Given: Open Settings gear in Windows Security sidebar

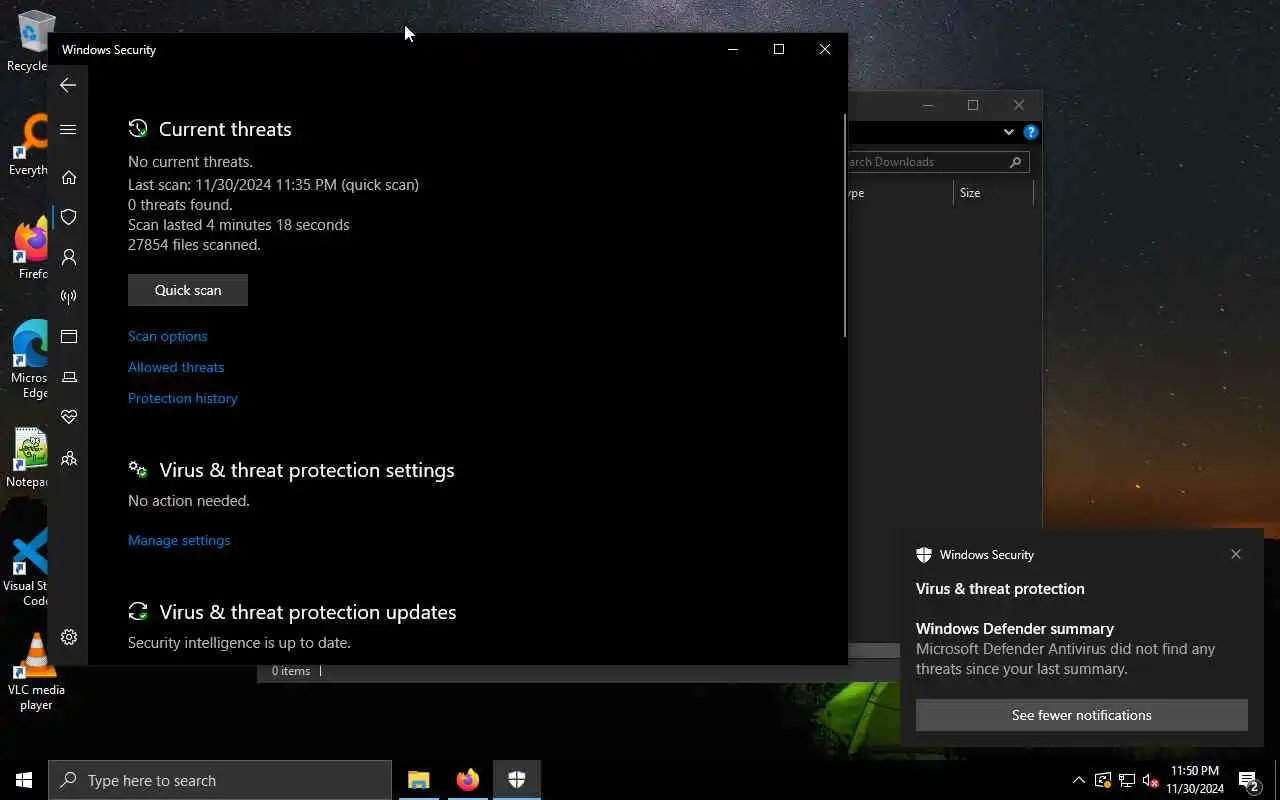Looking at the screenshot, I should [x=68, y=637].
